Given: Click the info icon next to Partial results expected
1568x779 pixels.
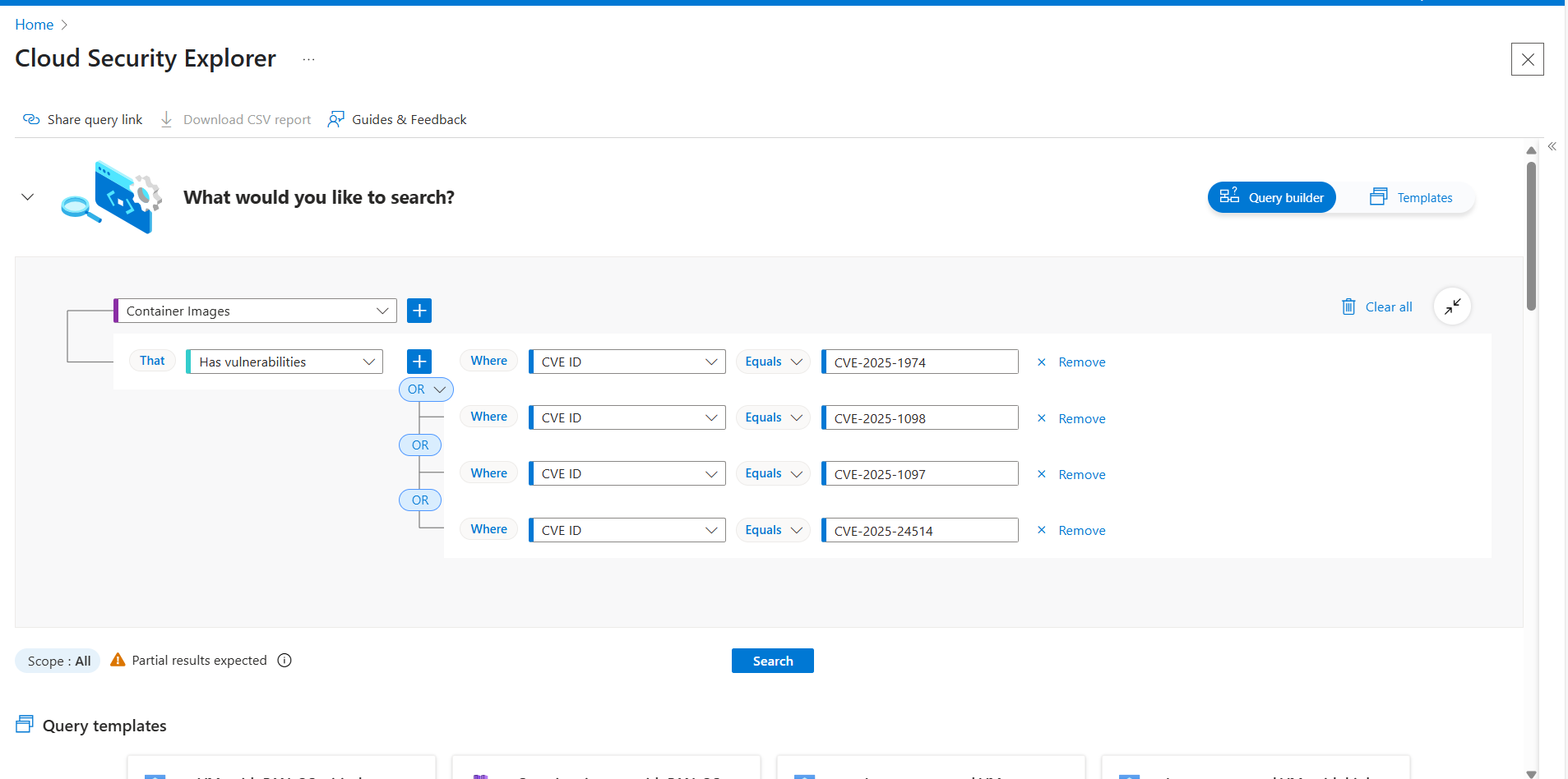Looking at the screenshot, I should (x=284, y=660).
